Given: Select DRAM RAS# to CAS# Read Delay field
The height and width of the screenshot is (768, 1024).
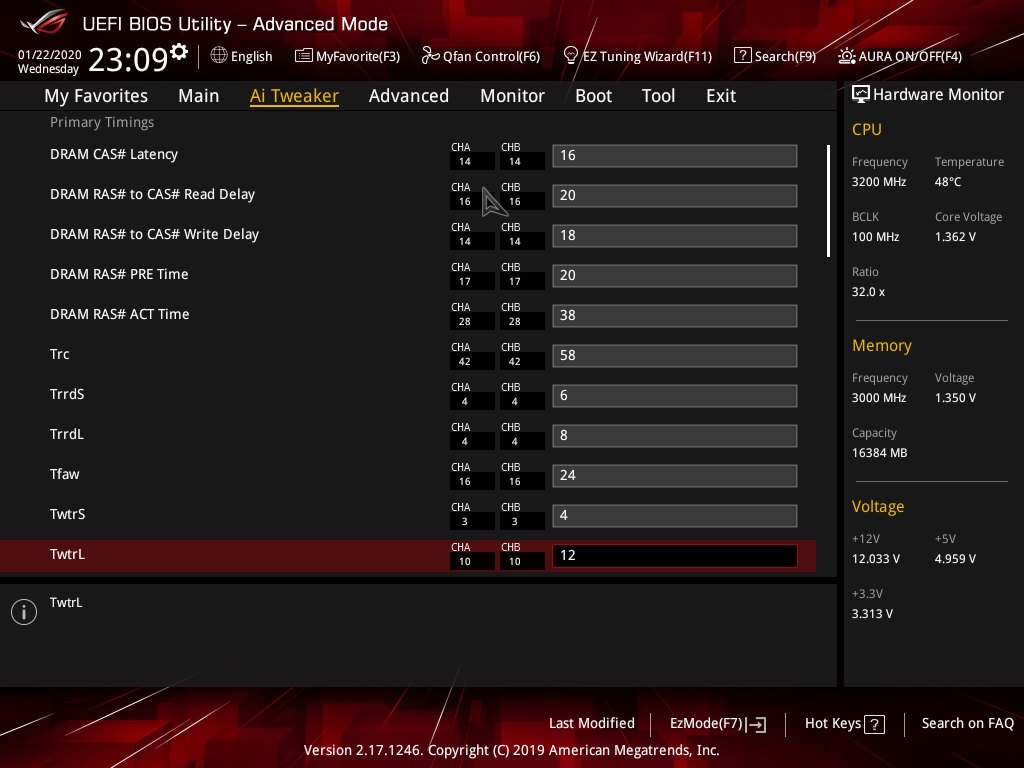Looking at the screenshot, I should 675,195.
